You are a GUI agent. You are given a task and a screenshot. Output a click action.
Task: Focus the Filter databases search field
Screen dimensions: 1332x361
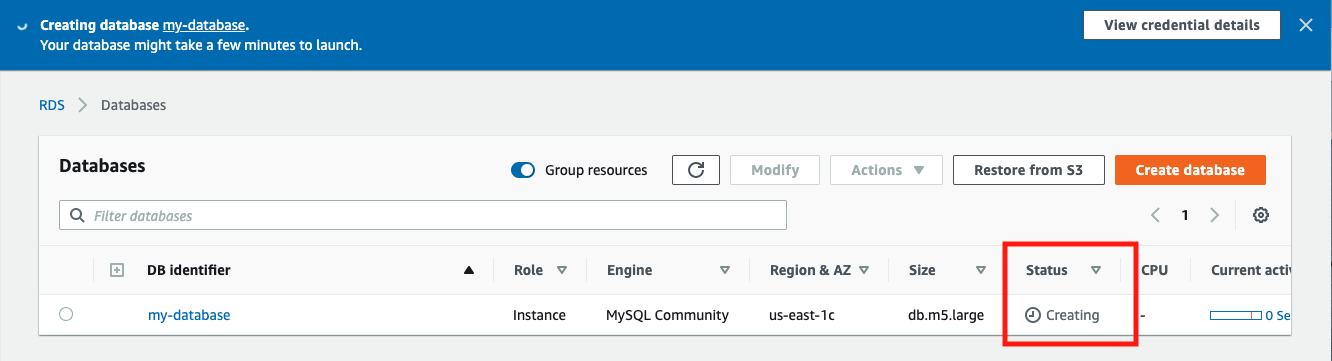point(423,215)
